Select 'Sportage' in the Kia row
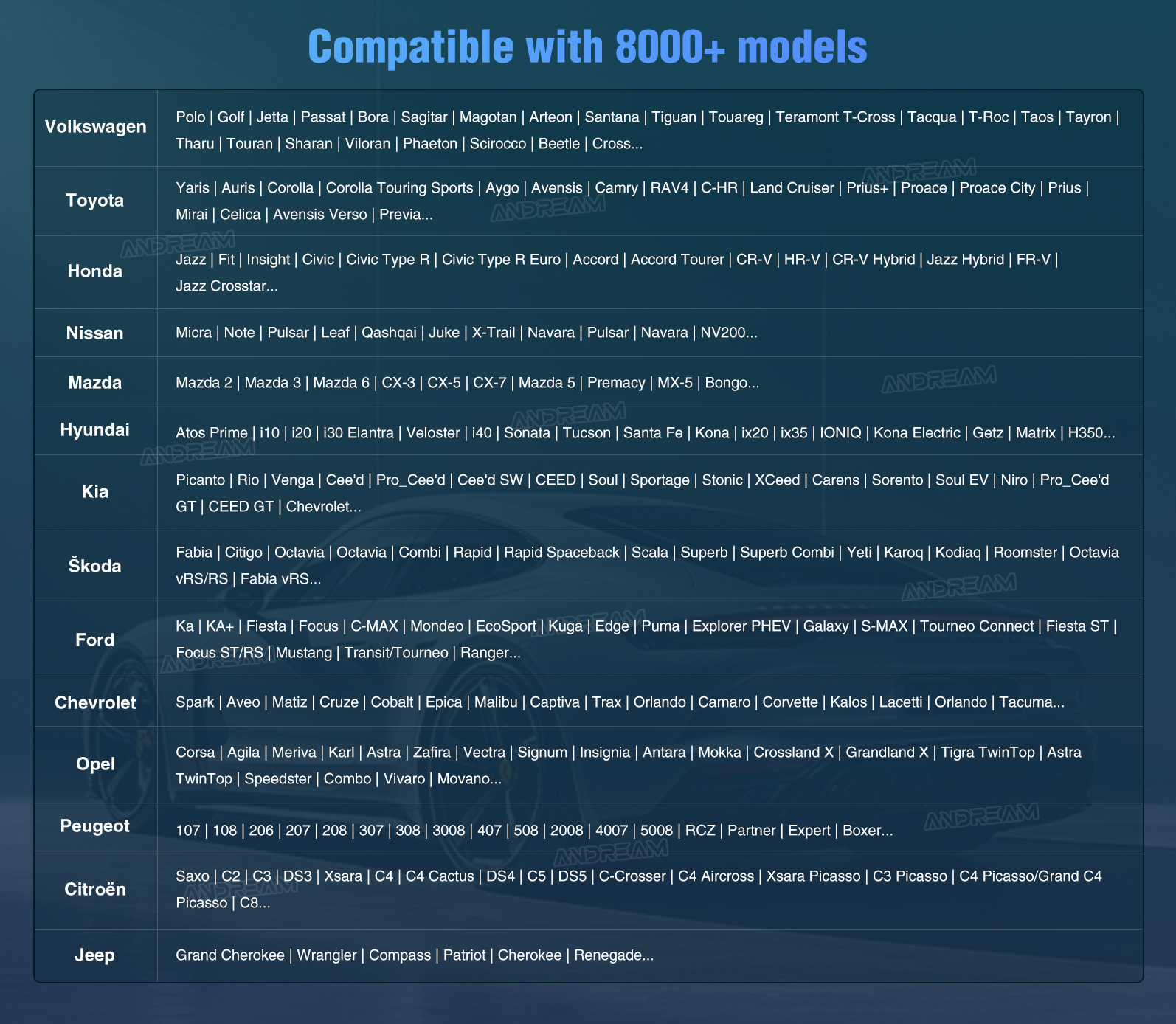 [x=660, y=480]
